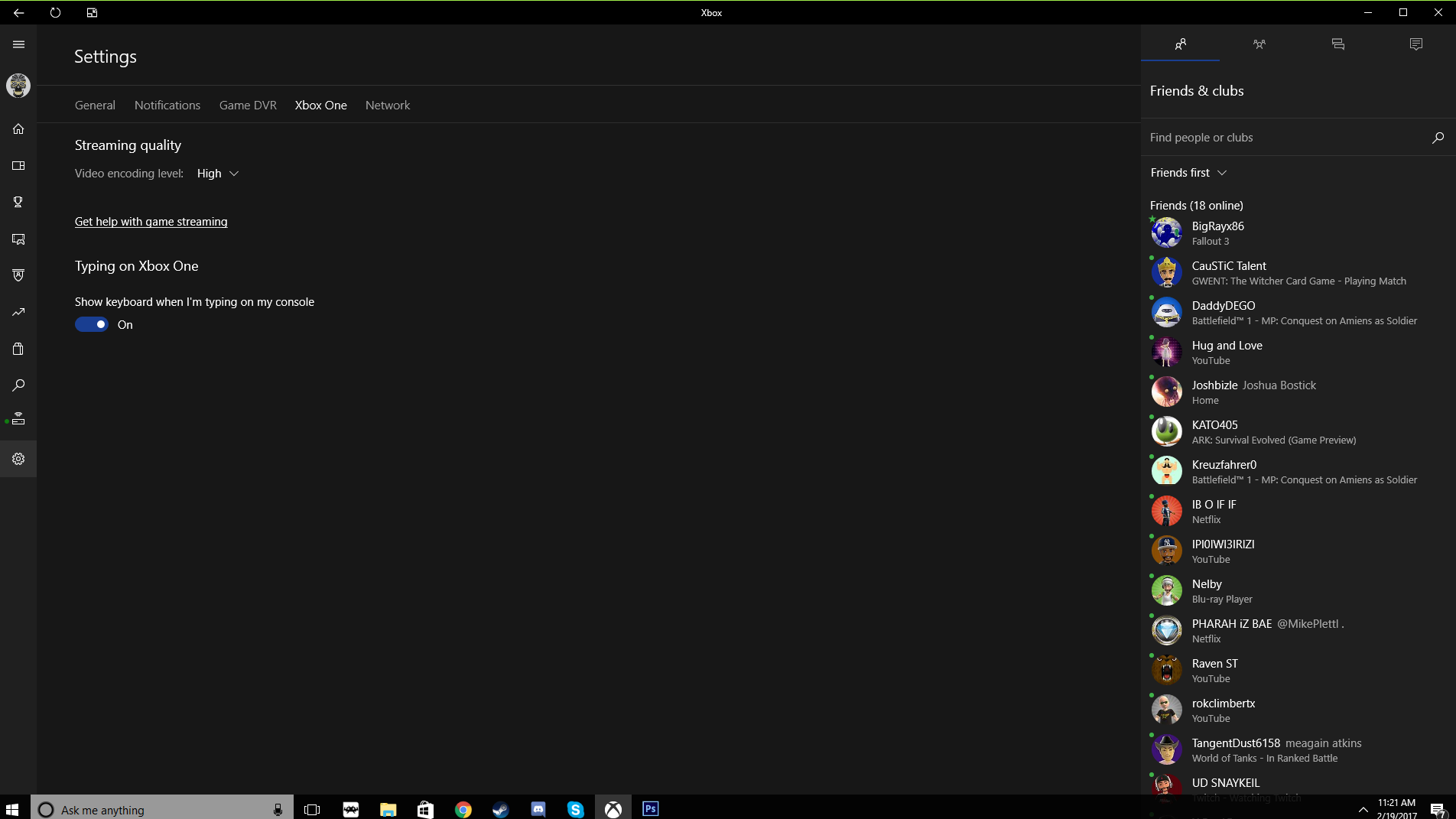Open Discord from the taskbar
The width and height of the screenshot is (1456, 819).
pos(538,809)
